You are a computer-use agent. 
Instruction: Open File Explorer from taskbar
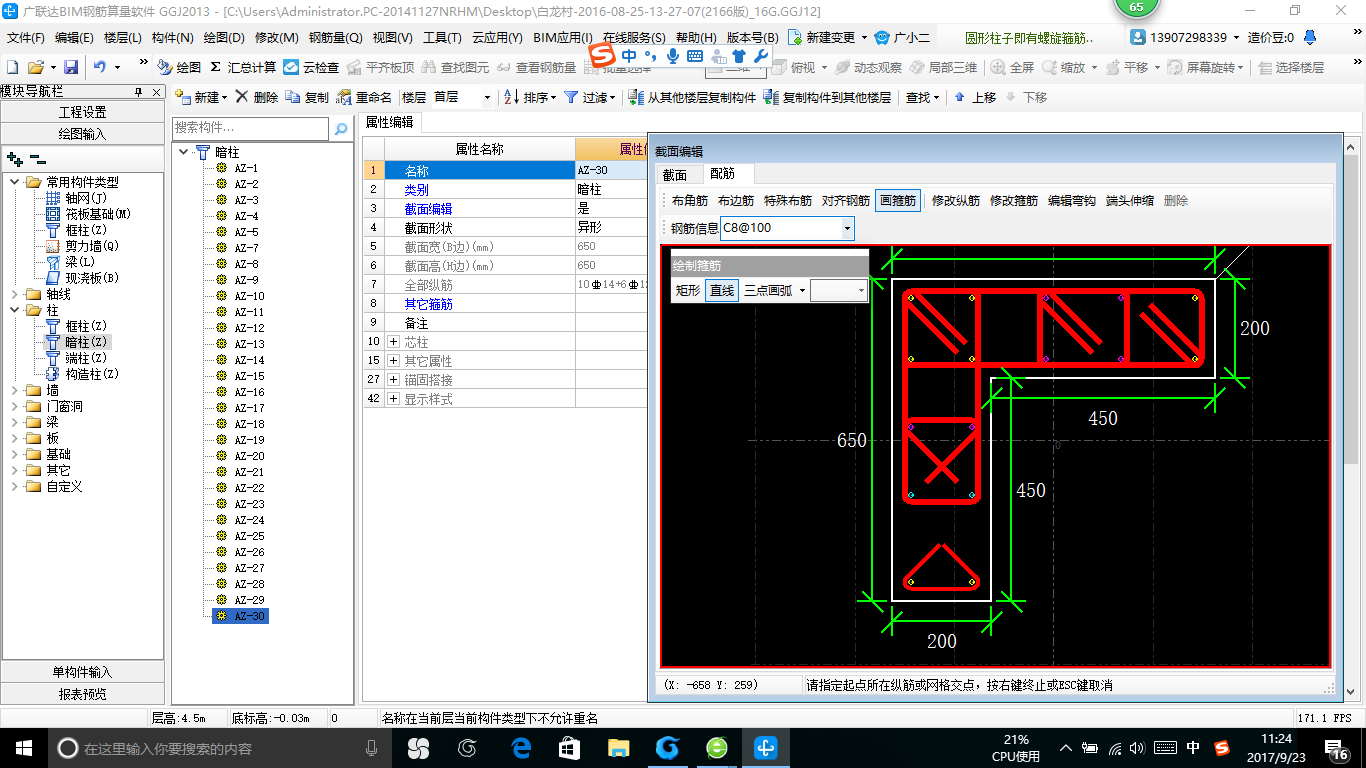pyautogui.click(x=619, y=747)
